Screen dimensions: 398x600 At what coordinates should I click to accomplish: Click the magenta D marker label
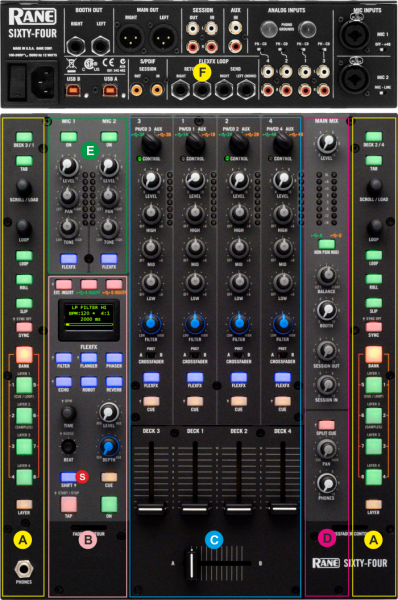pyautogui.click(x=327, y=538)
